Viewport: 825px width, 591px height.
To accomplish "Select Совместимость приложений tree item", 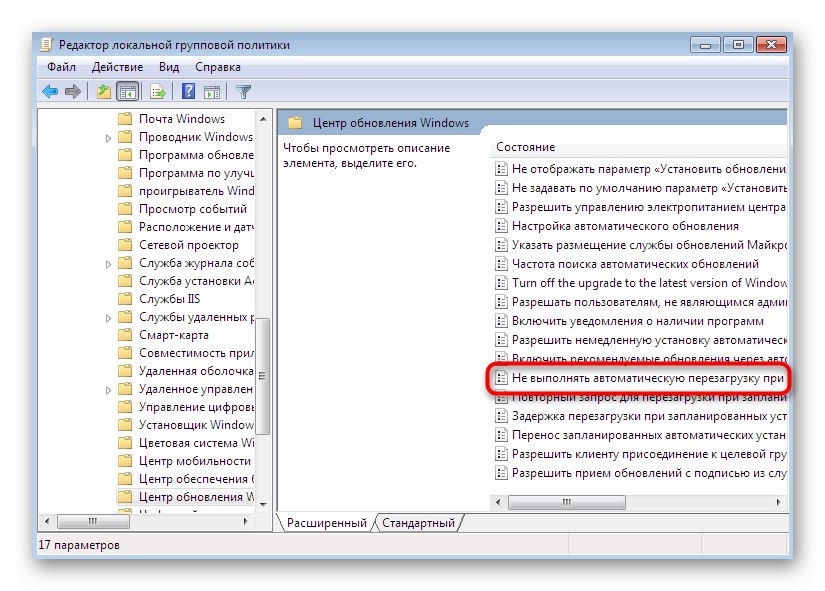I will click(196, 353).
